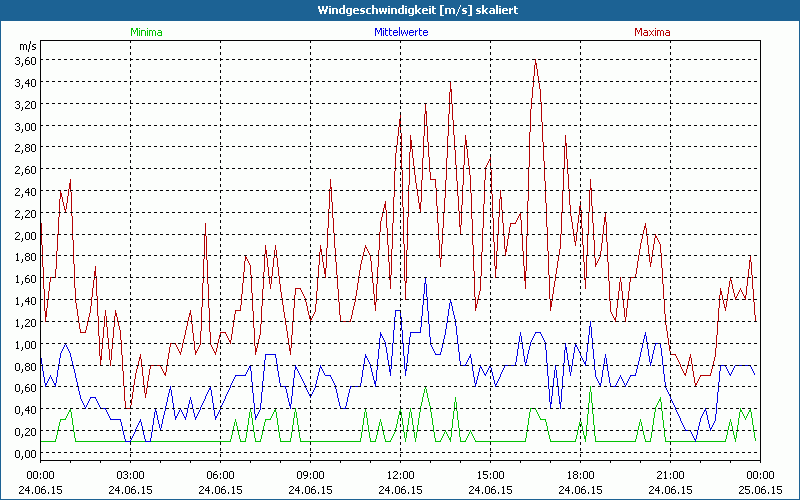Click the 06:00 time axis label
Image resolution: width=800 pixels, height=500 pixels.
tap(220, 475)
